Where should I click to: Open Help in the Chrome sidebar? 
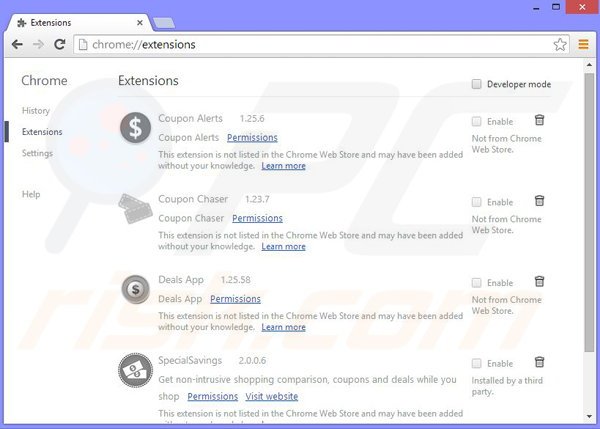point(31,194)
